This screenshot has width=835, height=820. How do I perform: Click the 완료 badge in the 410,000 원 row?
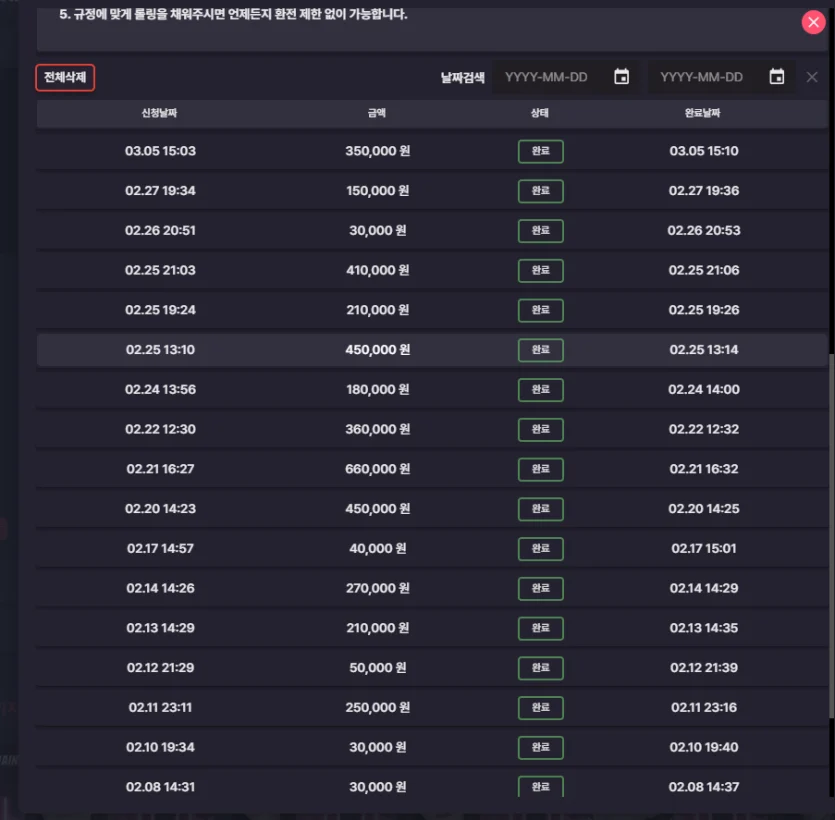tap(541, 270)
